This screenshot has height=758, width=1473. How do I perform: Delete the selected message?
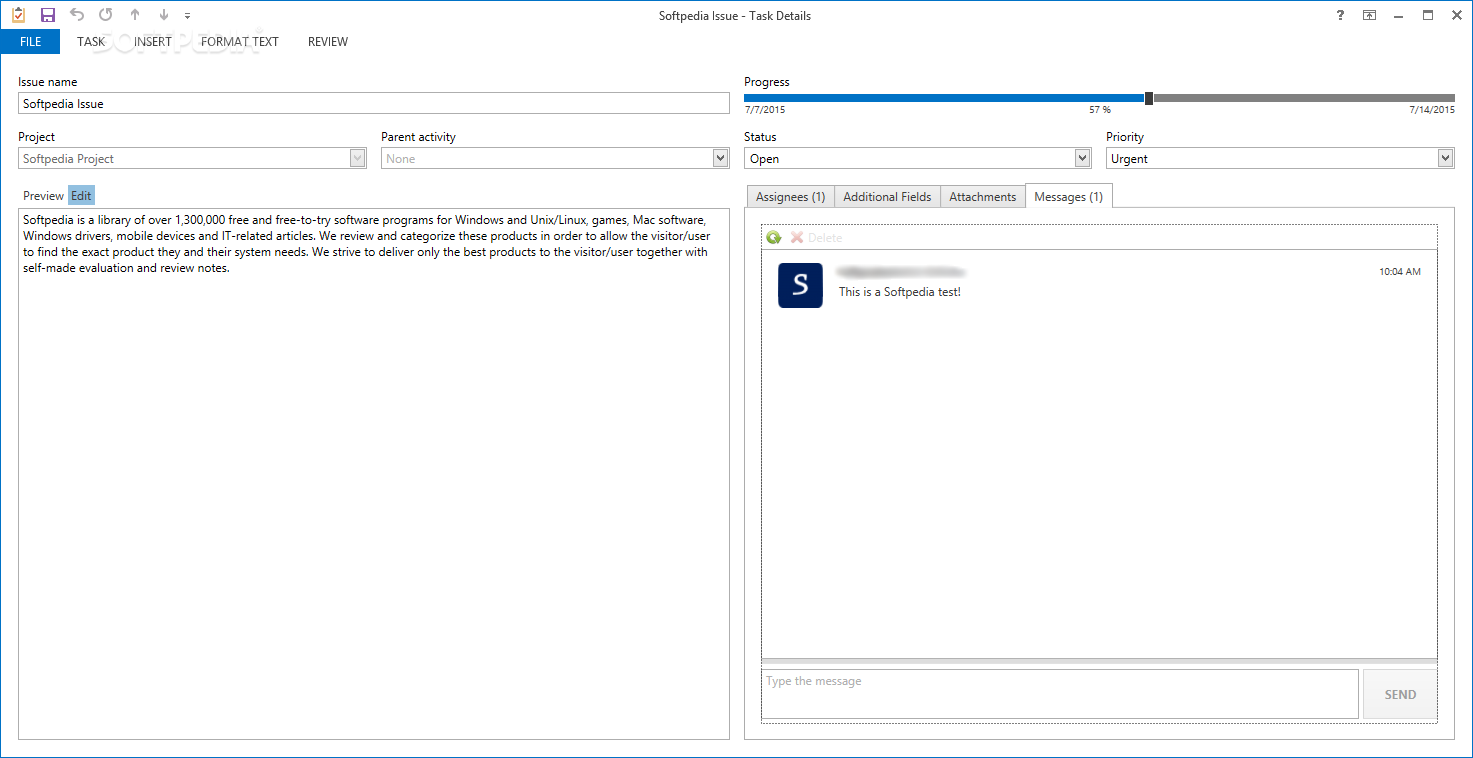pyautogui.click(x=817, y=237)
